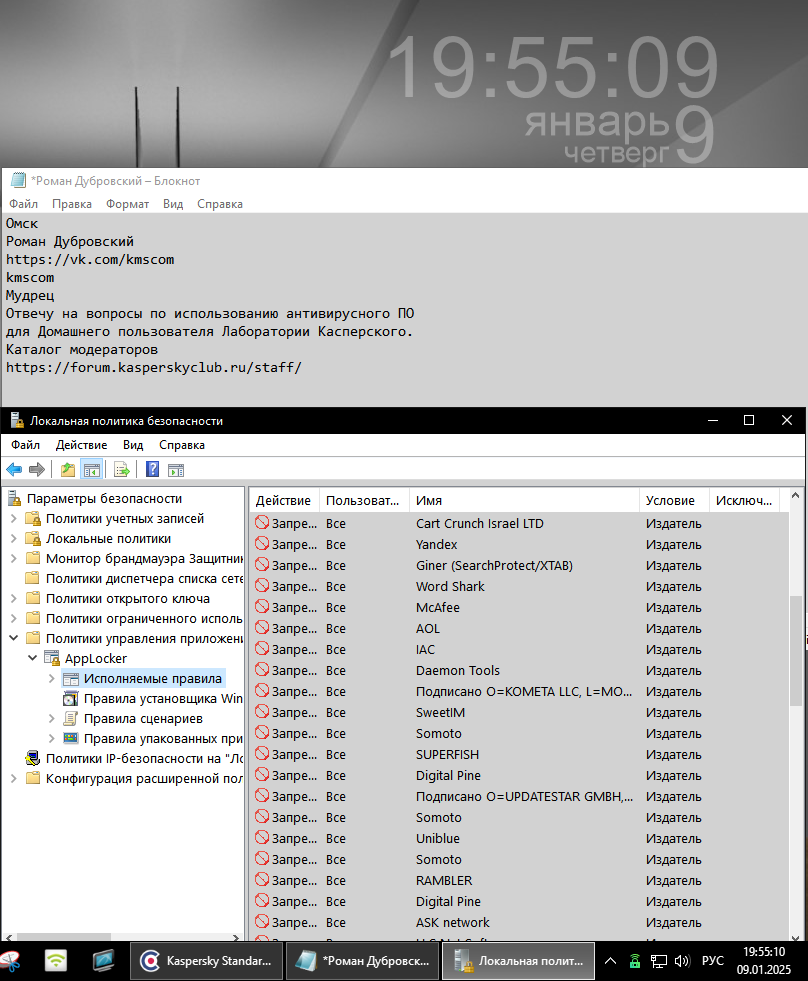
Task: Click the scissors snipping icon in the taskbar
Action: [x=10, y=961]
